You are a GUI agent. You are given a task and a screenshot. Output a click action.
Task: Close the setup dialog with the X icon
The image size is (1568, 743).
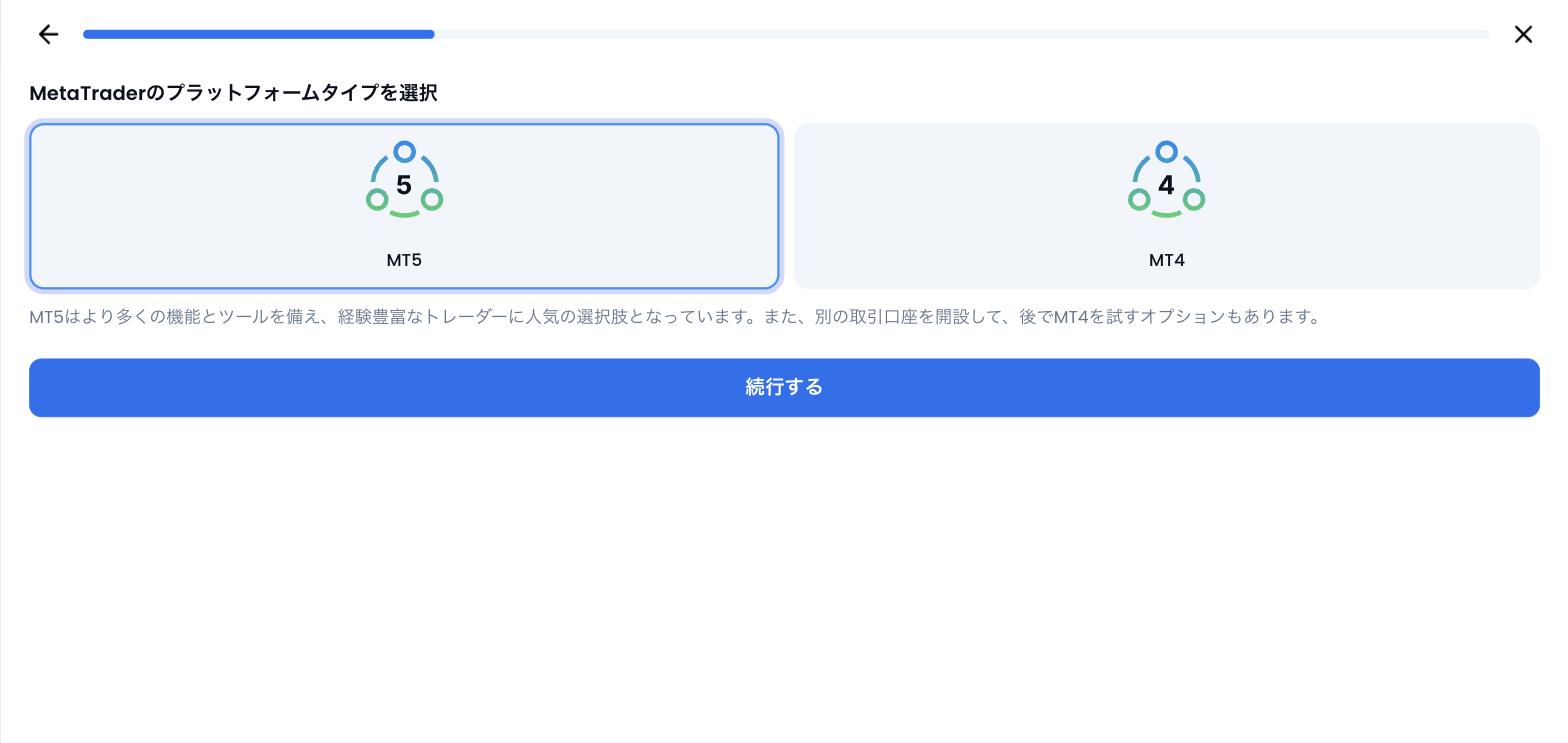1523,35
